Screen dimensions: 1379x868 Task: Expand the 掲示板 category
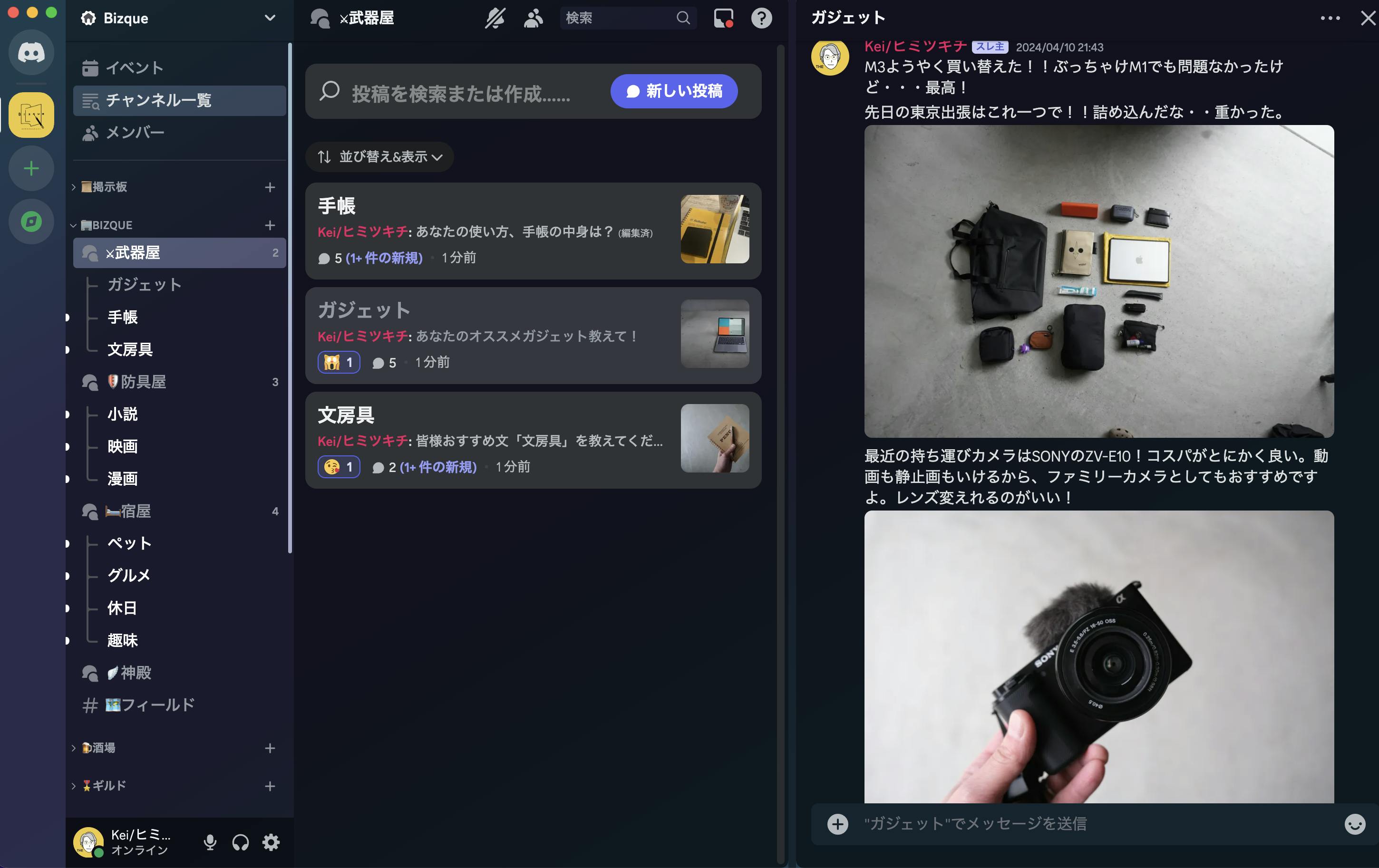tap(104, 187)
